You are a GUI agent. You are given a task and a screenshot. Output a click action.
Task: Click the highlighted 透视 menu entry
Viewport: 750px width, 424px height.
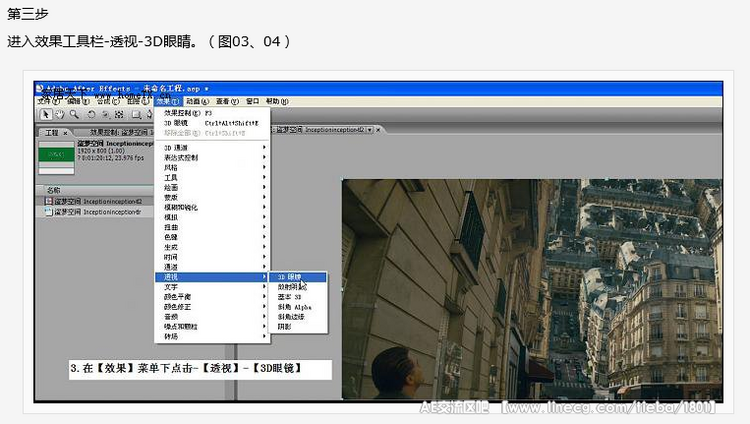(212, 277)
